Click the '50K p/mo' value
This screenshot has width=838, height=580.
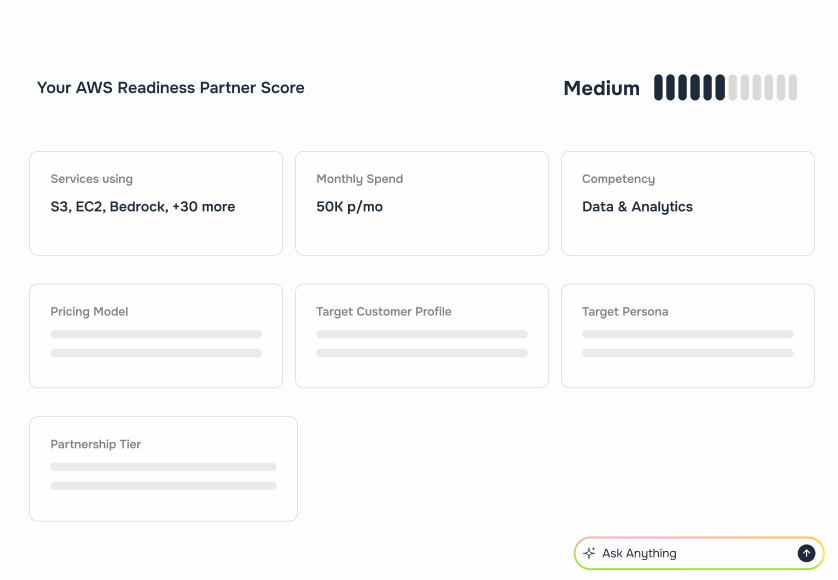pyautogui.click(x=350, y=207)
